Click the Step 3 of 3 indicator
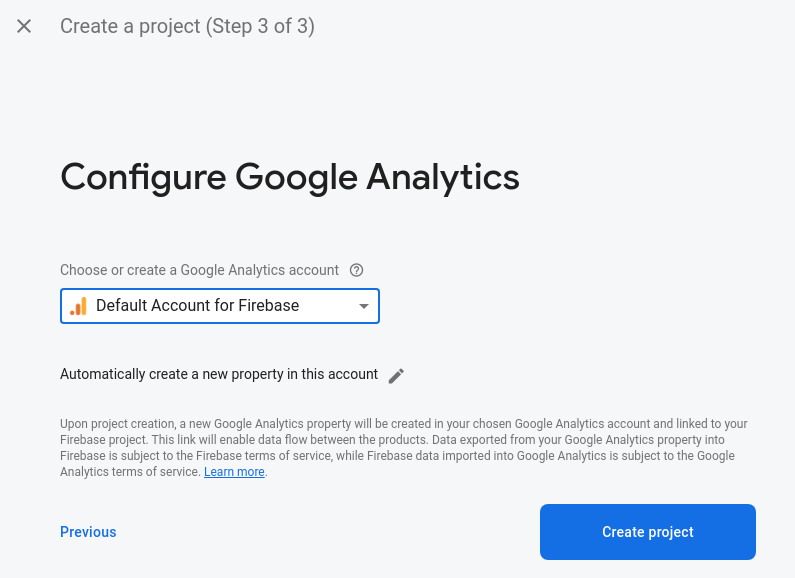This screenshot has height=578, width=795. pyautogui.click(x=260, y=27)
